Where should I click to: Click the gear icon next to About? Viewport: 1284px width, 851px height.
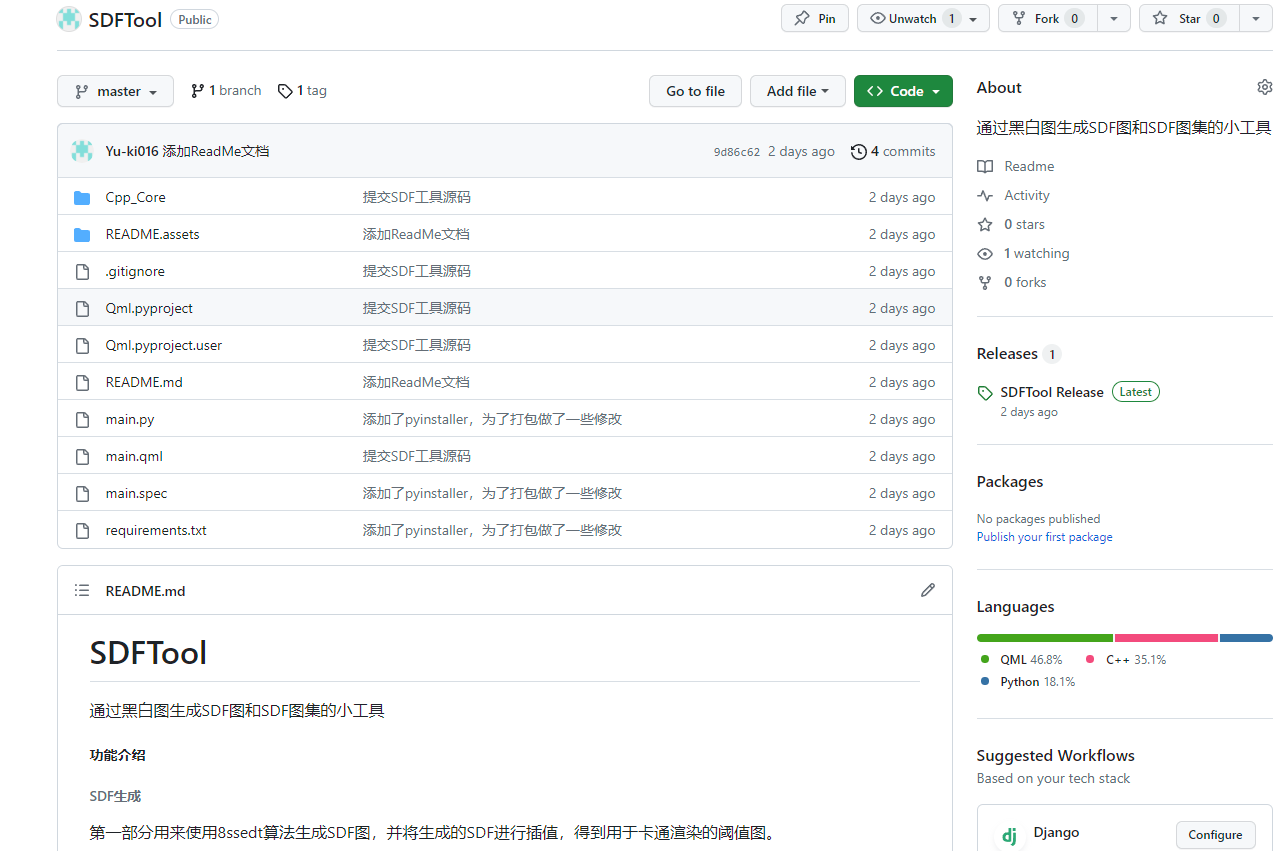coord(1264,86)
